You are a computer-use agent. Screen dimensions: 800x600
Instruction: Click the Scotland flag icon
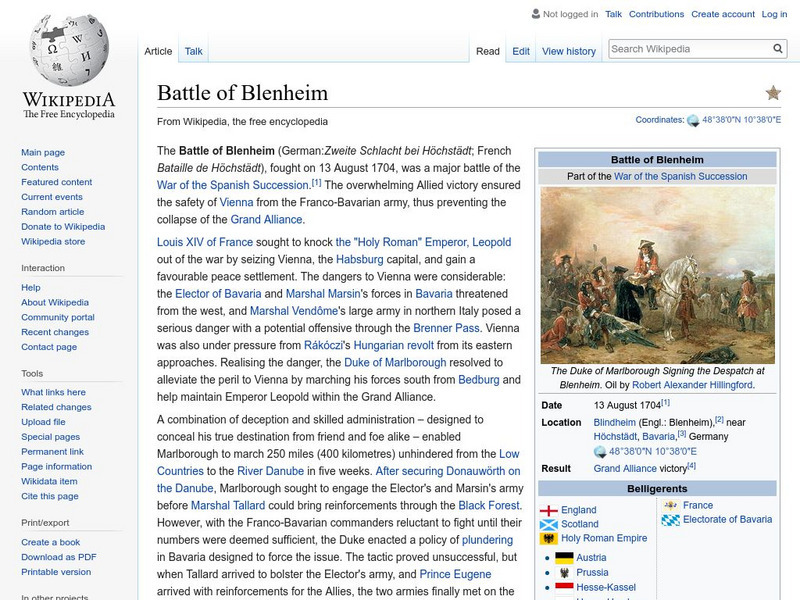pyautogui.click(x=549, y=525)
